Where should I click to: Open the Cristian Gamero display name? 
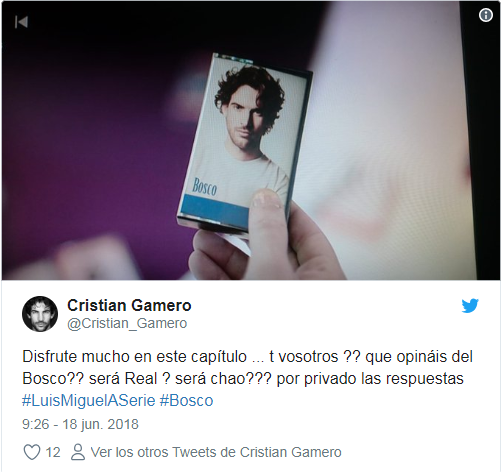pyautogui.click(x=129, y=305)
